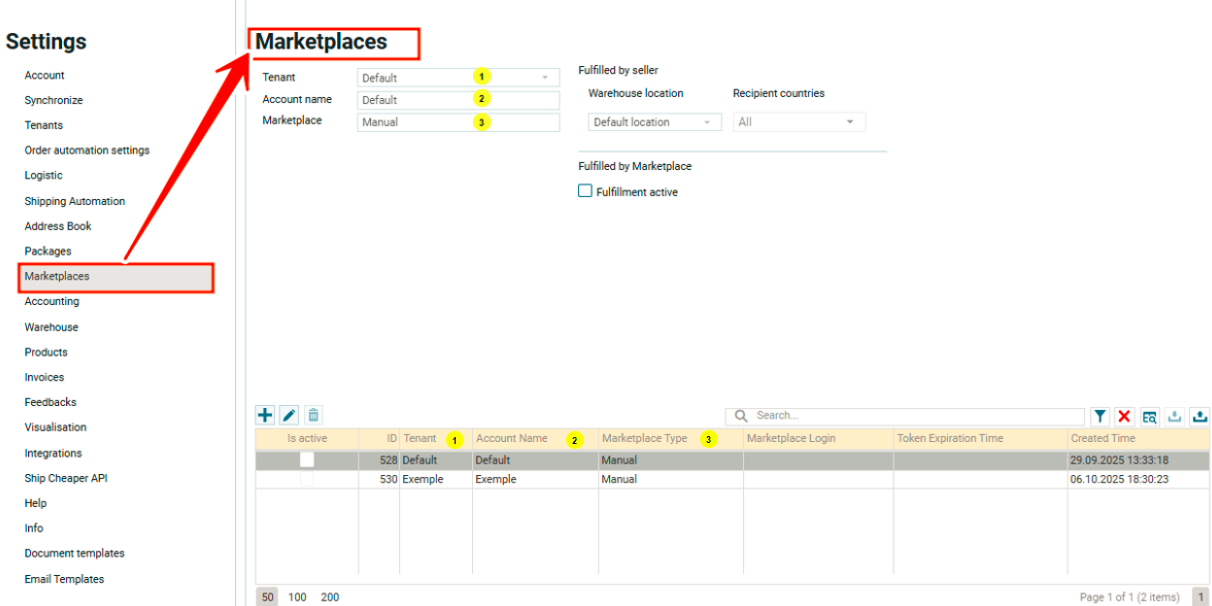Click the pencil edit icon

[x=289, y=415]
